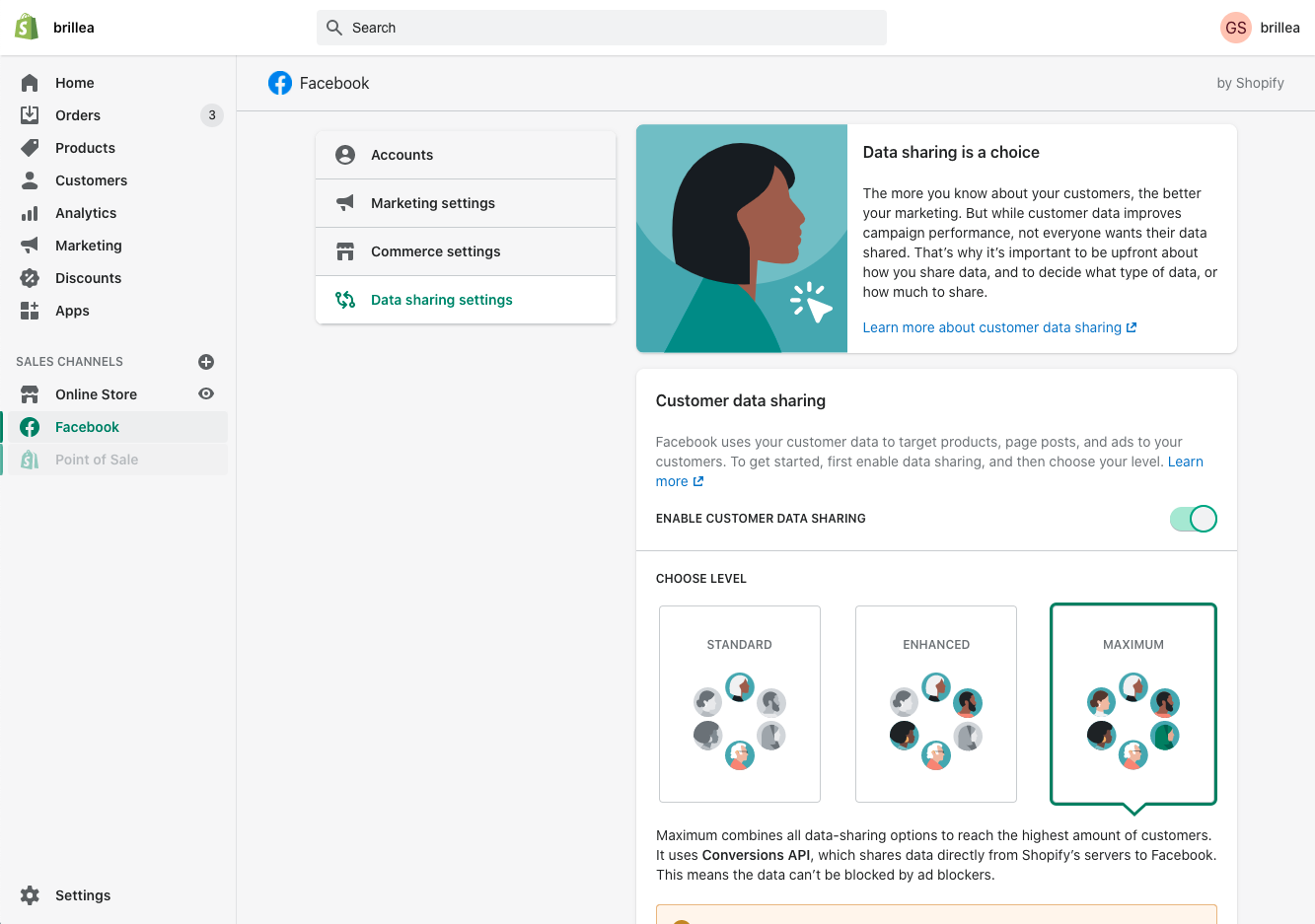This screenshot has height=924, width=1315.
Task: Click the Apps grid icon
Action: pos(30,311)
